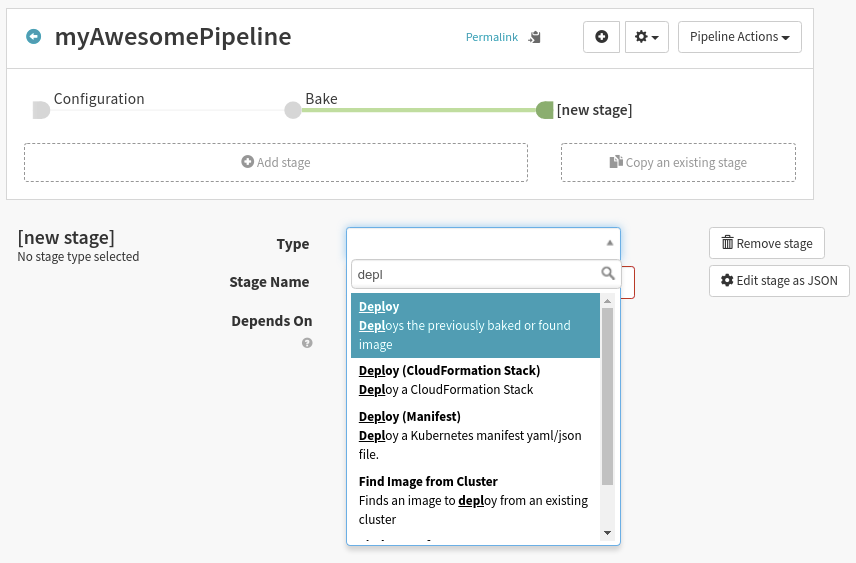Click Copy an existing stage
The image size is (856, 563).
[x=678, y=162]
